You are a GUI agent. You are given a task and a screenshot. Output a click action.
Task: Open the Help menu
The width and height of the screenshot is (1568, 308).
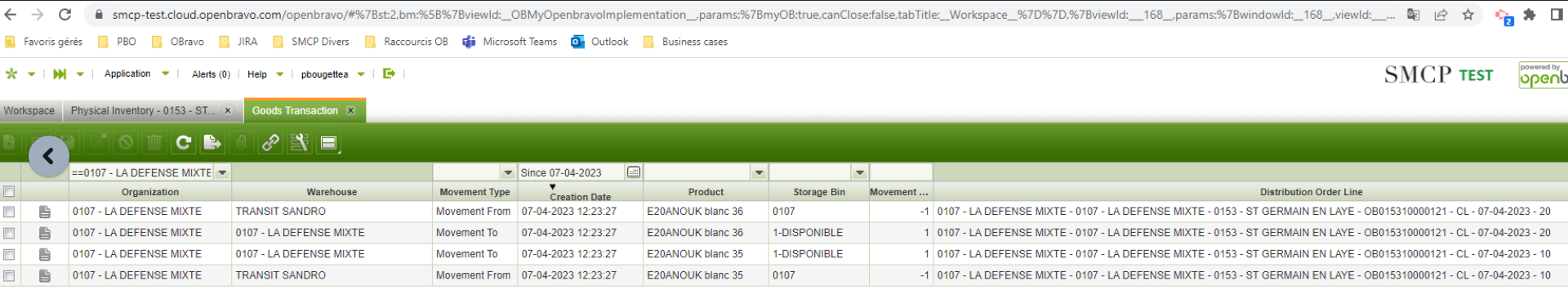click(265, 74)
